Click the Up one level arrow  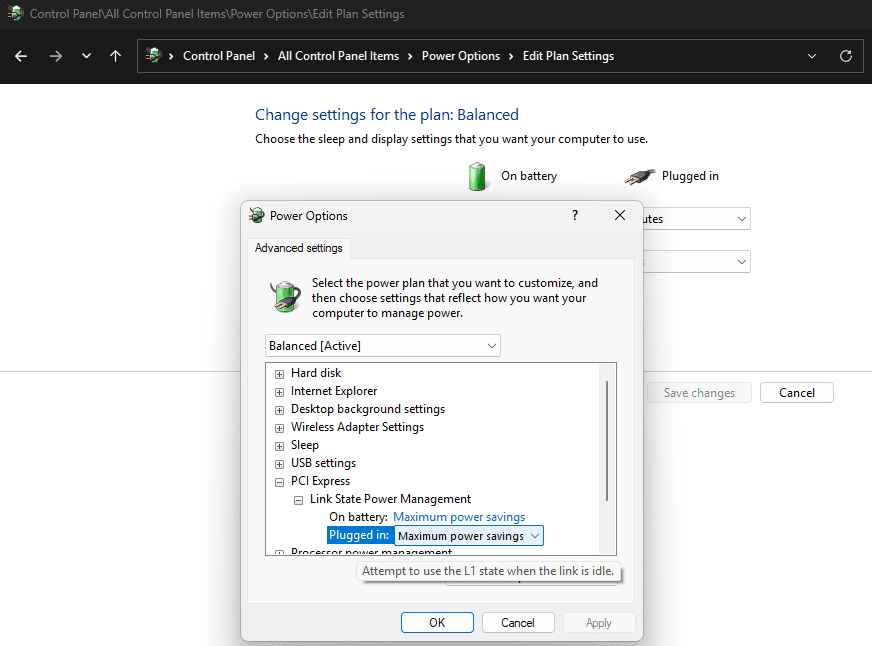115,56
